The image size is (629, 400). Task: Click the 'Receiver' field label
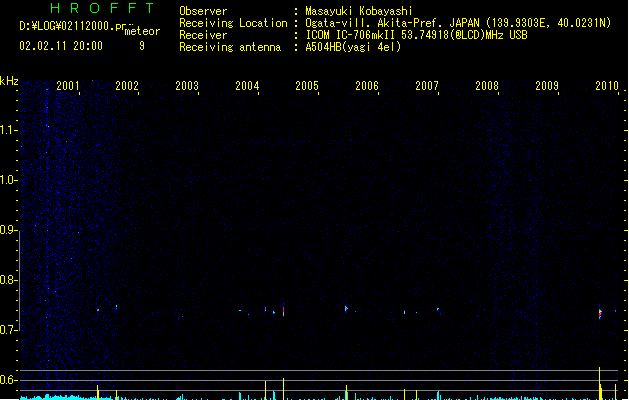203,35
